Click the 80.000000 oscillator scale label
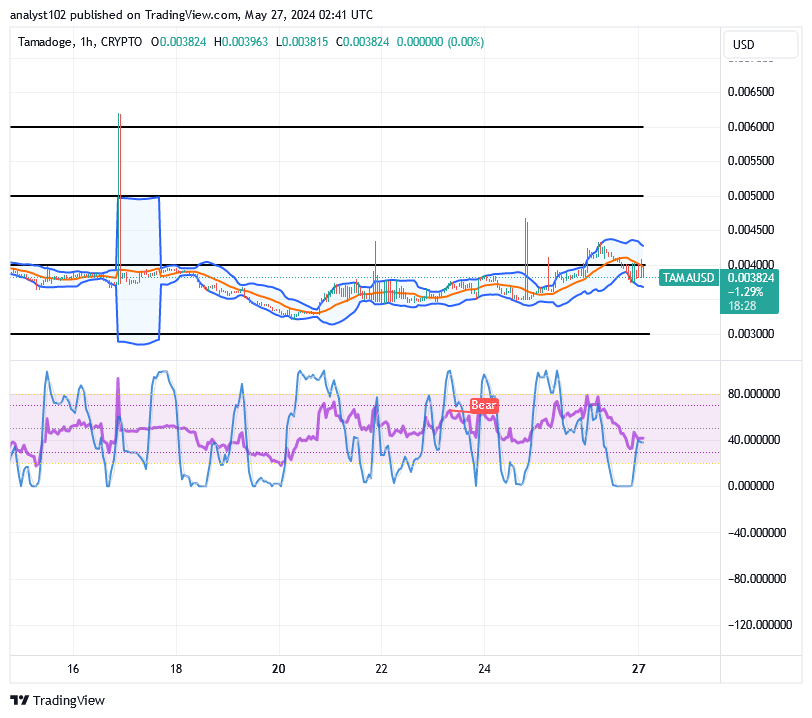 click(x=751, y=394)
